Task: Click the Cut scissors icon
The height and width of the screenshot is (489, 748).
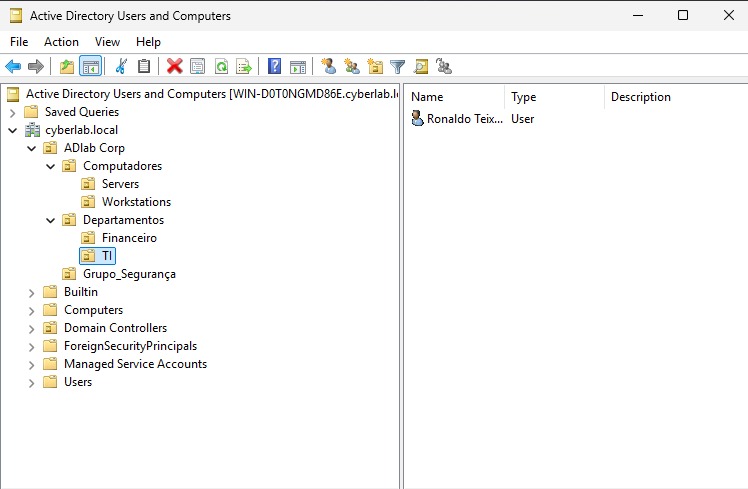Action: tap(121, 66)
